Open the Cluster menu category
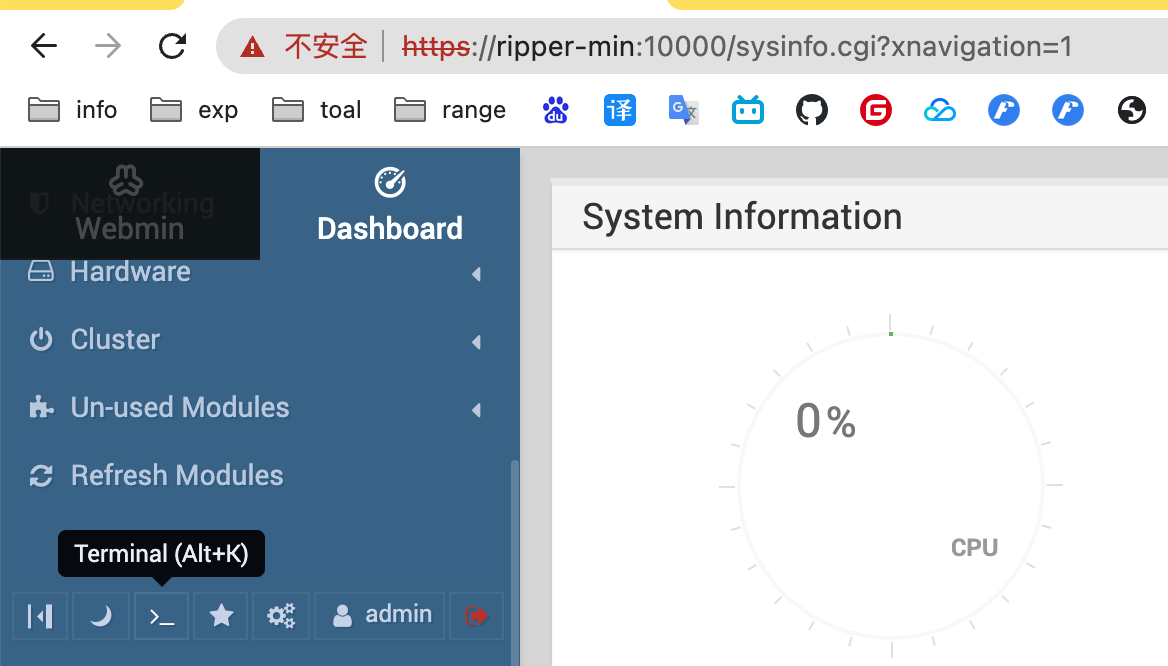This screenshot has height=666, width=1168. pos(115,340)
